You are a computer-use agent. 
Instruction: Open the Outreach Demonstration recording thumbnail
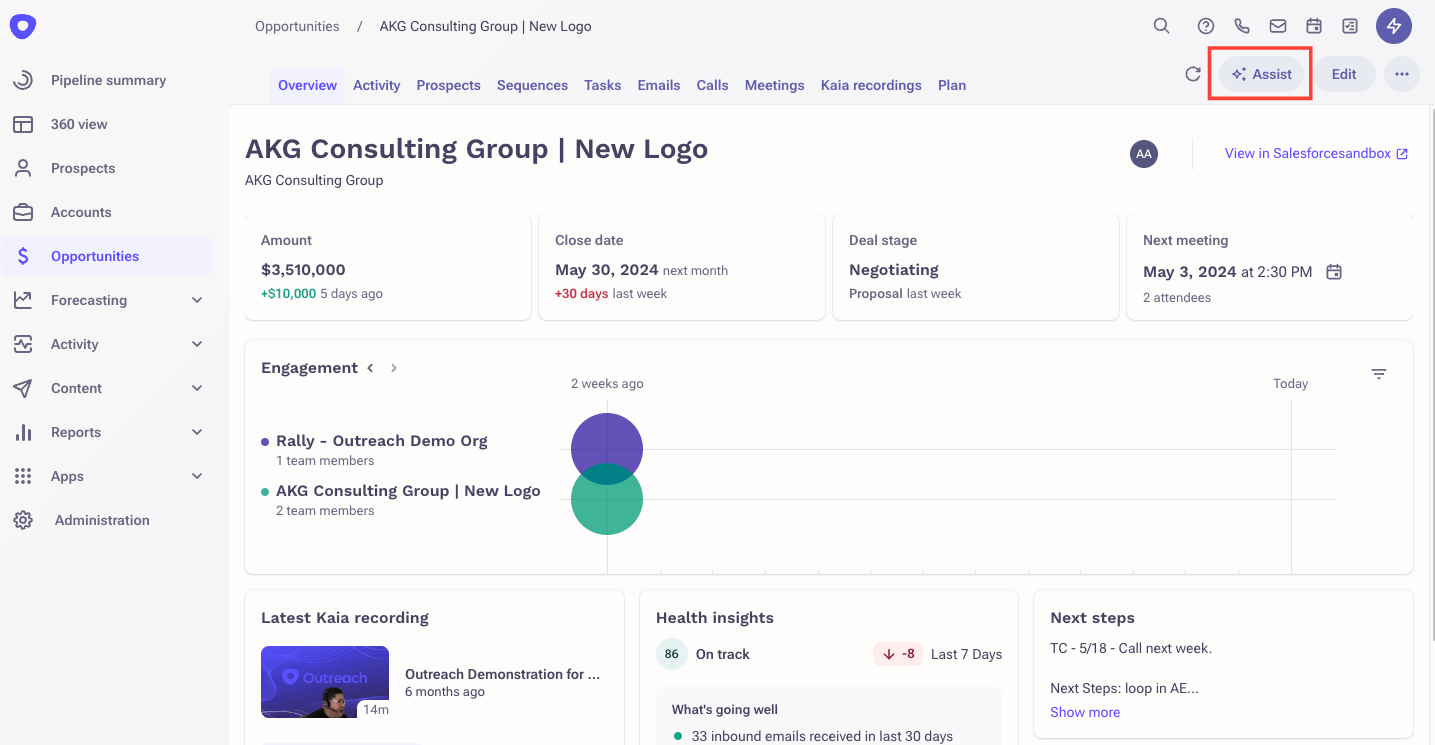(x=325, y=682)
